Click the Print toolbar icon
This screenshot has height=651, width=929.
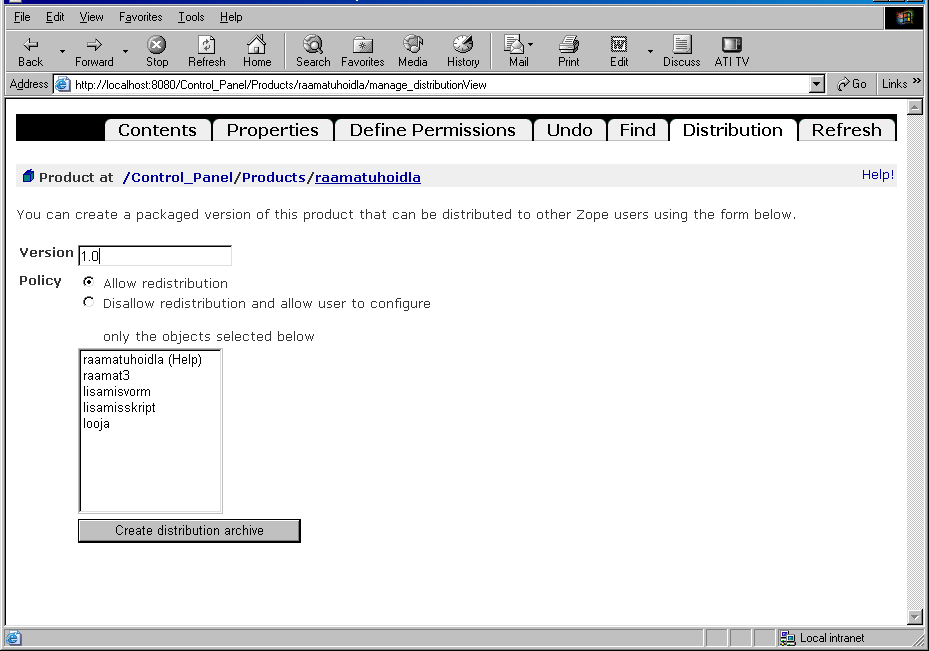point(569,52)
